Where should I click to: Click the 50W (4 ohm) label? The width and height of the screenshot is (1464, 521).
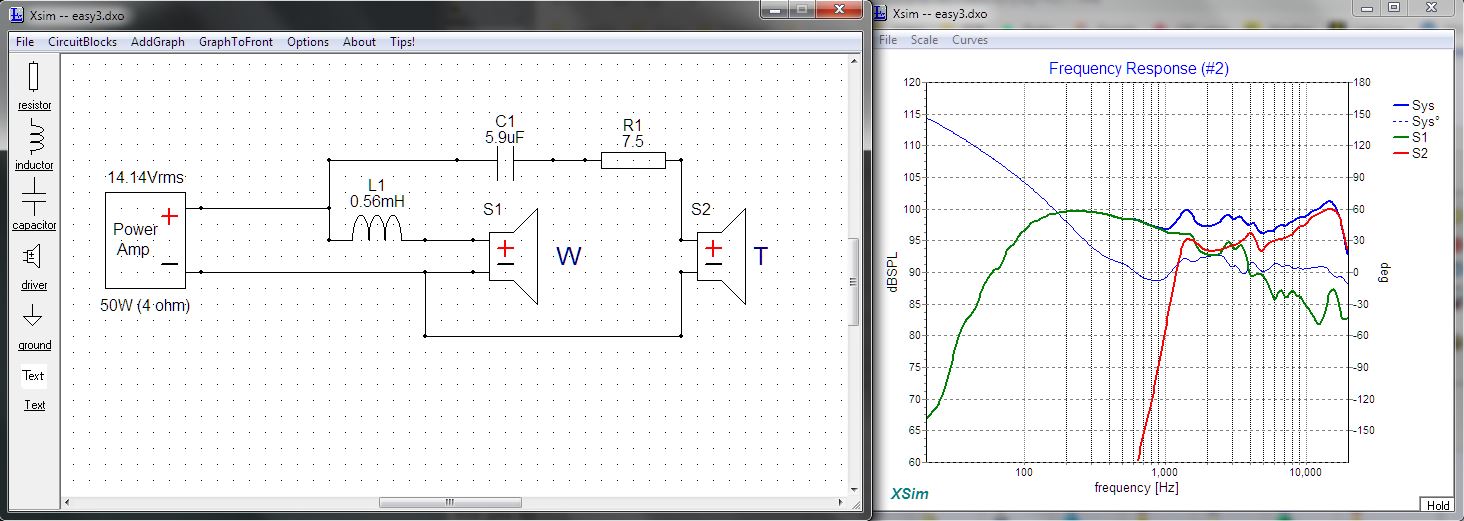pyautogui.click(x=146, y=304)
